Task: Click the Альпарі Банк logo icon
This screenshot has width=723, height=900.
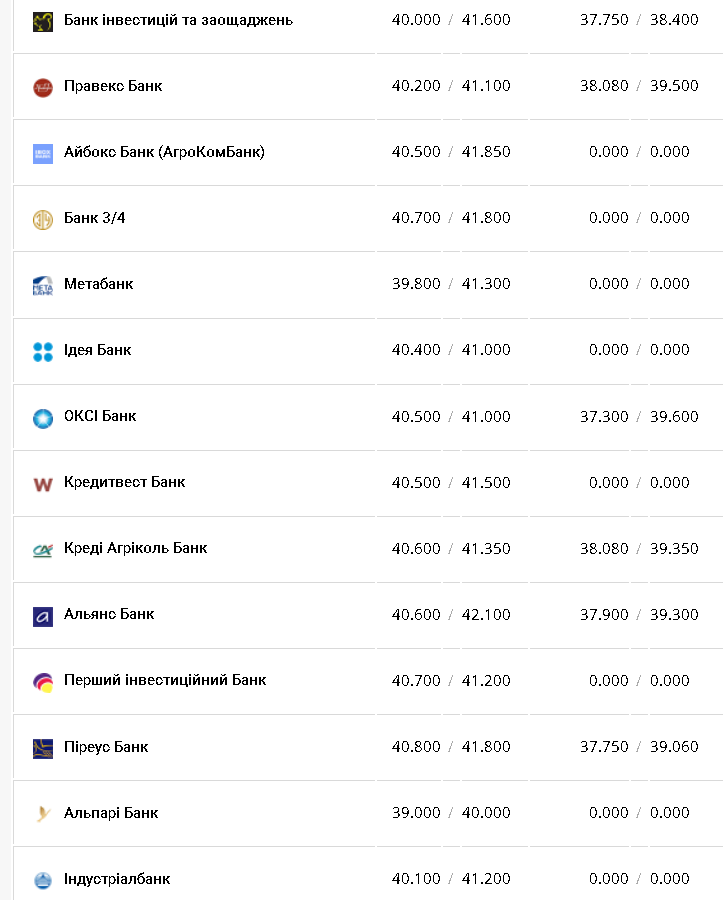Action: [42, 813]
